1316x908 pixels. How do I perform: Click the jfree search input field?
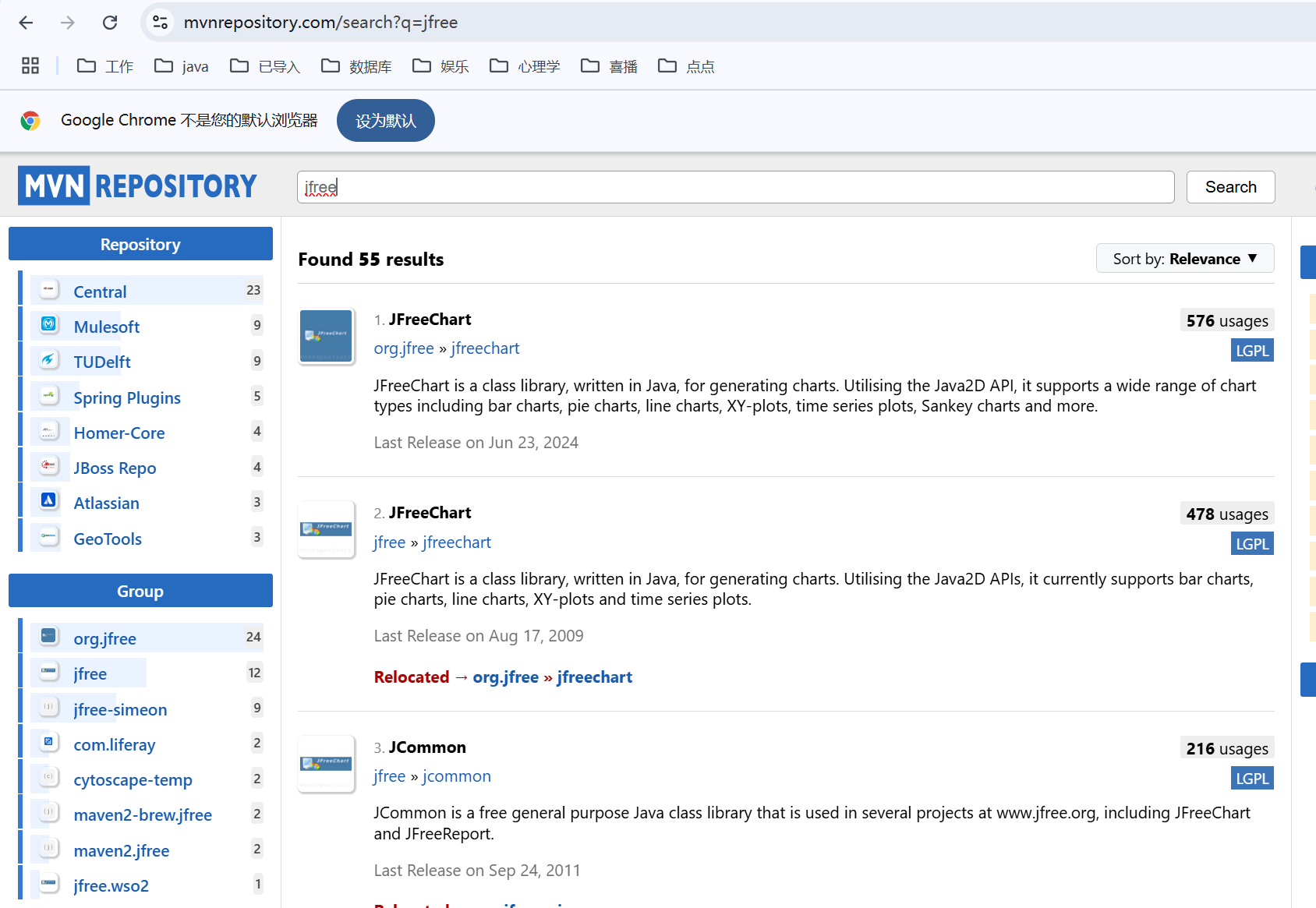click(736, 187)
